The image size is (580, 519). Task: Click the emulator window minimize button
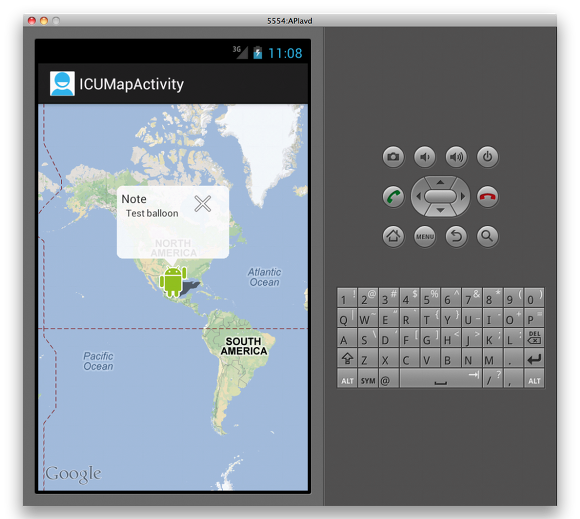coord(44,21)
